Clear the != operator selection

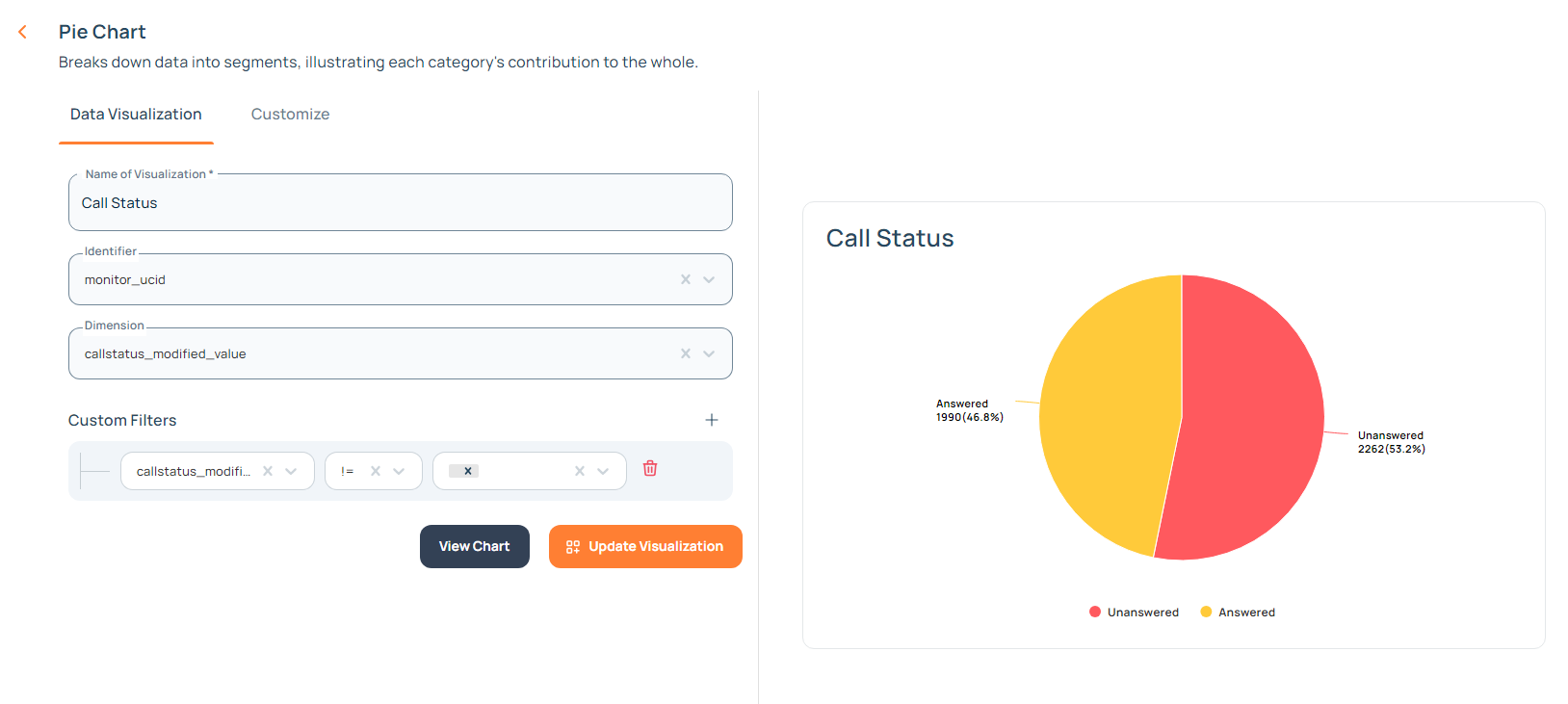click(x=376, y=471)
